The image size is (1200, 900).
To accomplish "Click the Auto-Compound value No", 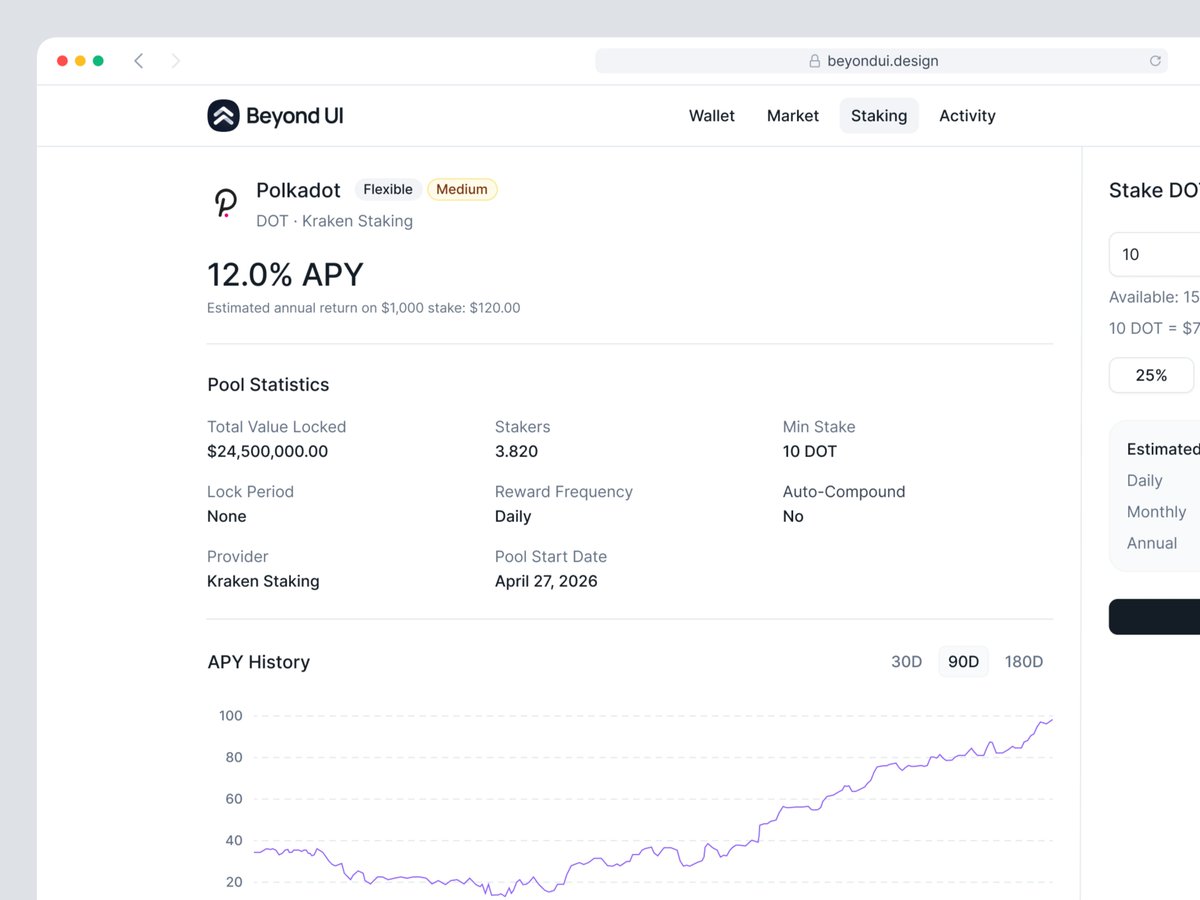I will pos(793,516).
